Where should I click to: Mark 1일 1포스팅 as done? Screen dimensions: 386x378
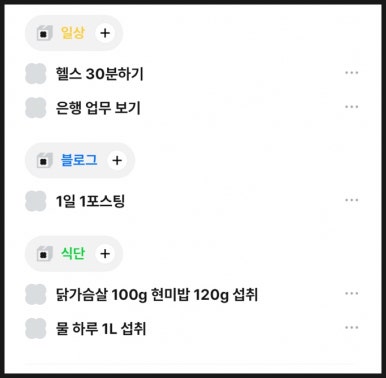pos(36,201)
